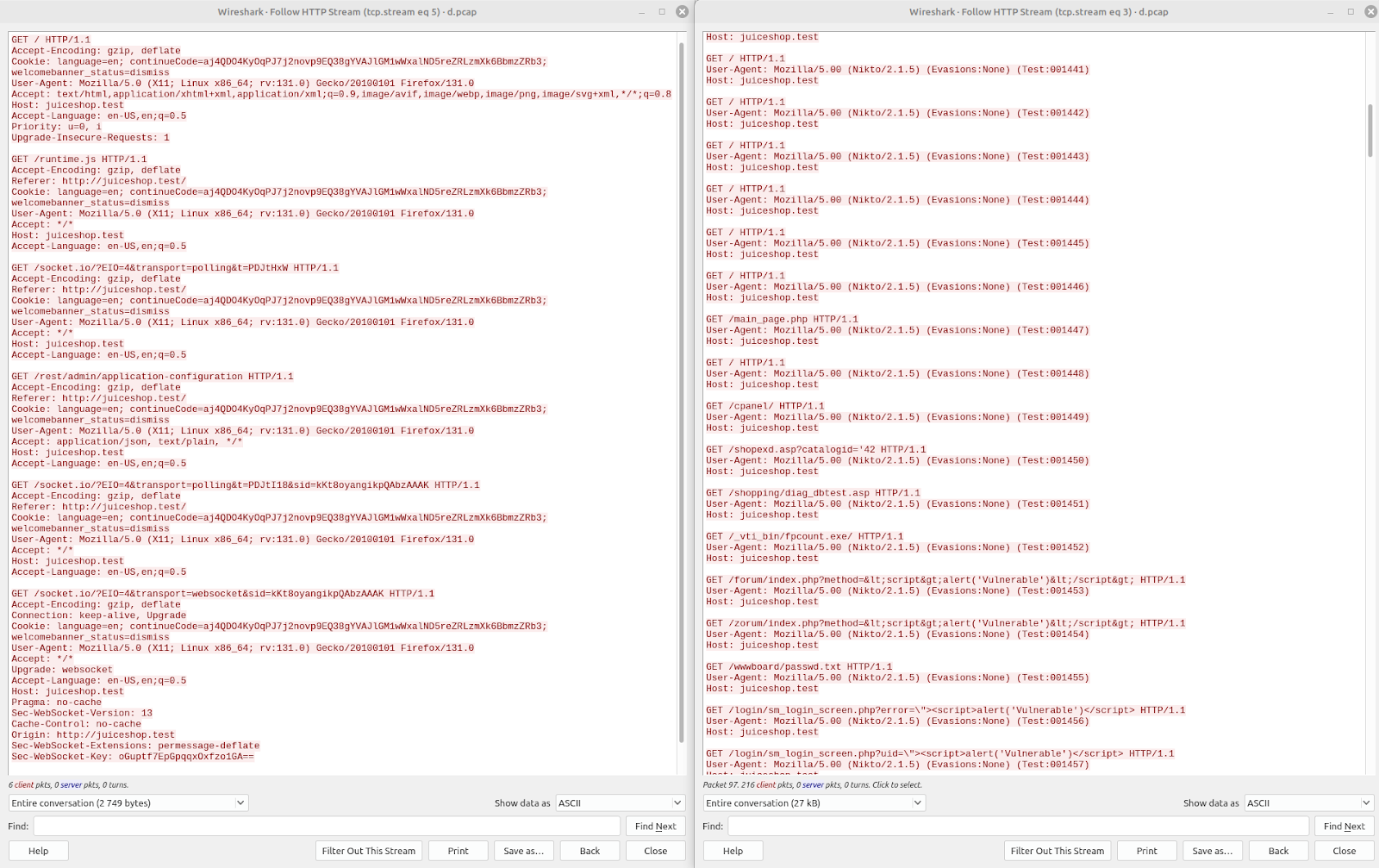Click Filter Out This Stream in right window
This screenshot has height=868, width=1379.
1058,851
